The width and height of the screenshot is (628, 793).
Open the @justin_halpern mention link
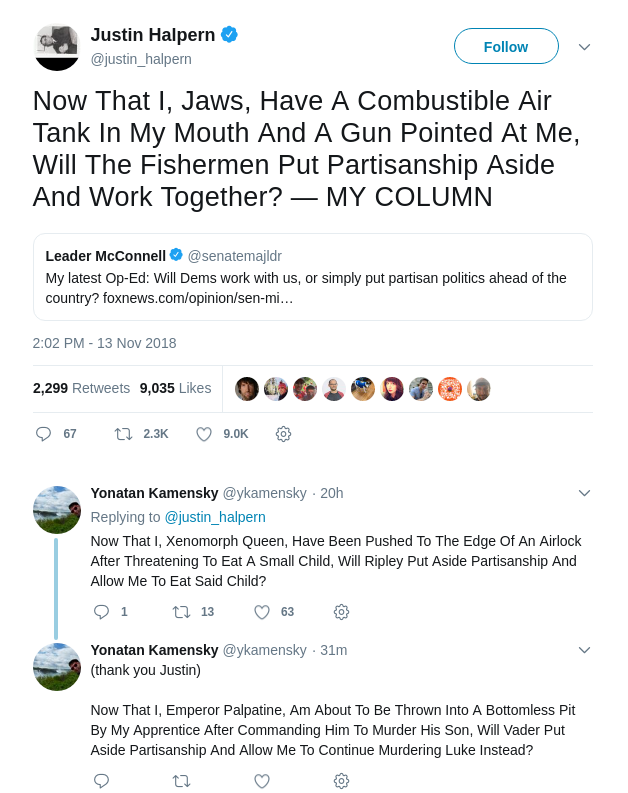[x=215, y=517]
